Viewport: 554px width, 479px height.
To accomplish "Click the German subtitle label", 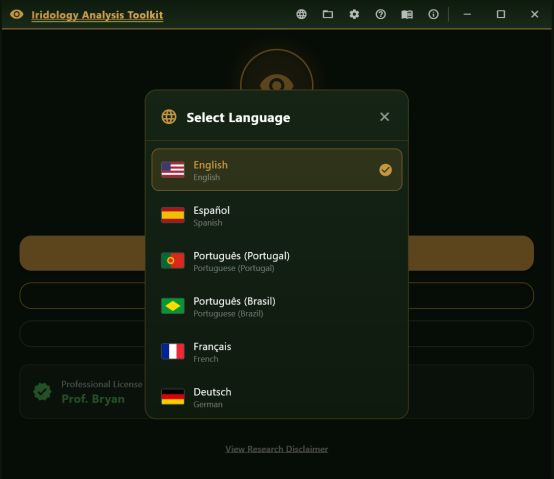I will (208, 404).
